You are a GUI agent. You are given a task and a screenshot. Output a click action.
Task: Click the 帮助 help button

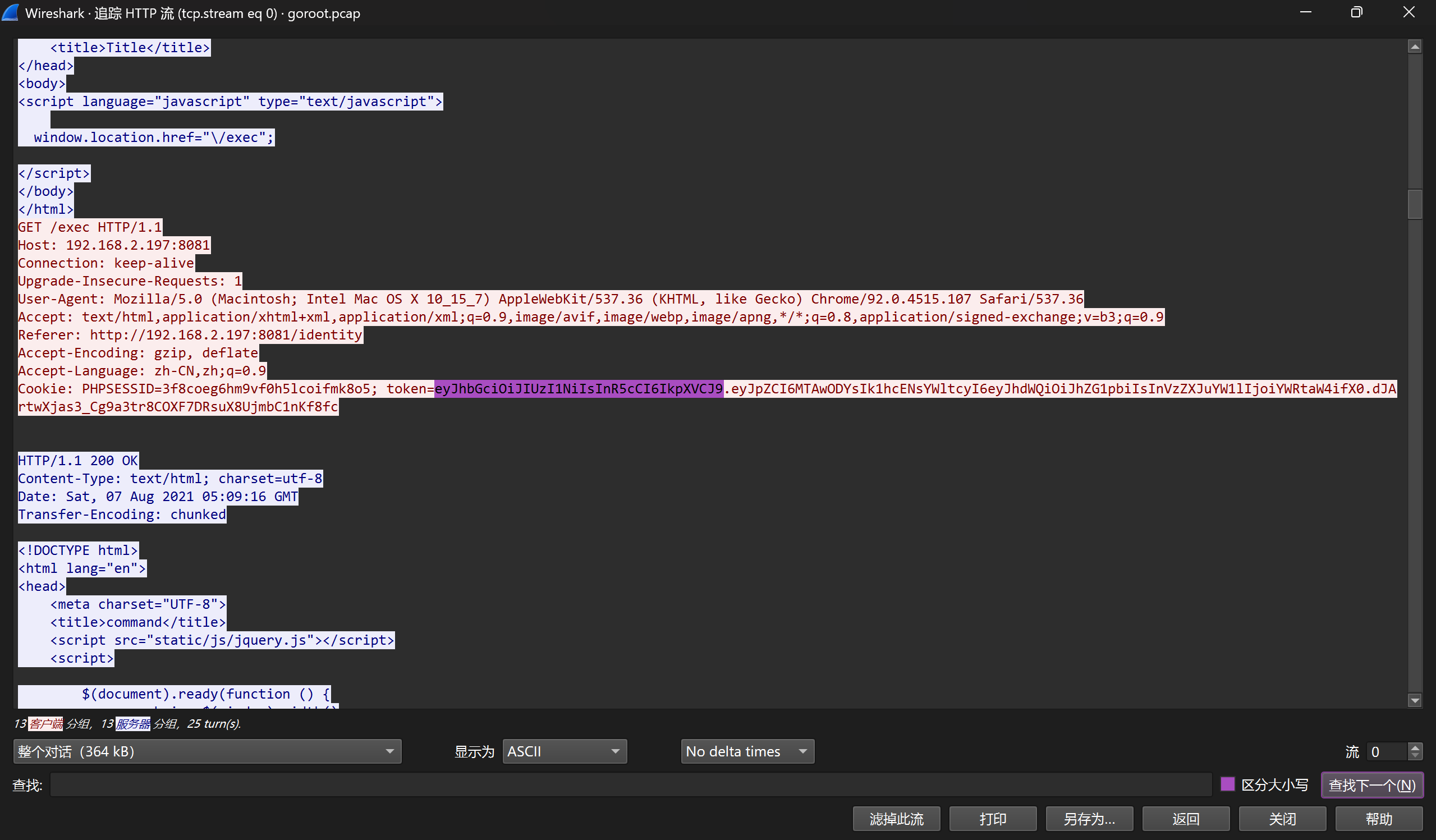tap(1379, 819)
